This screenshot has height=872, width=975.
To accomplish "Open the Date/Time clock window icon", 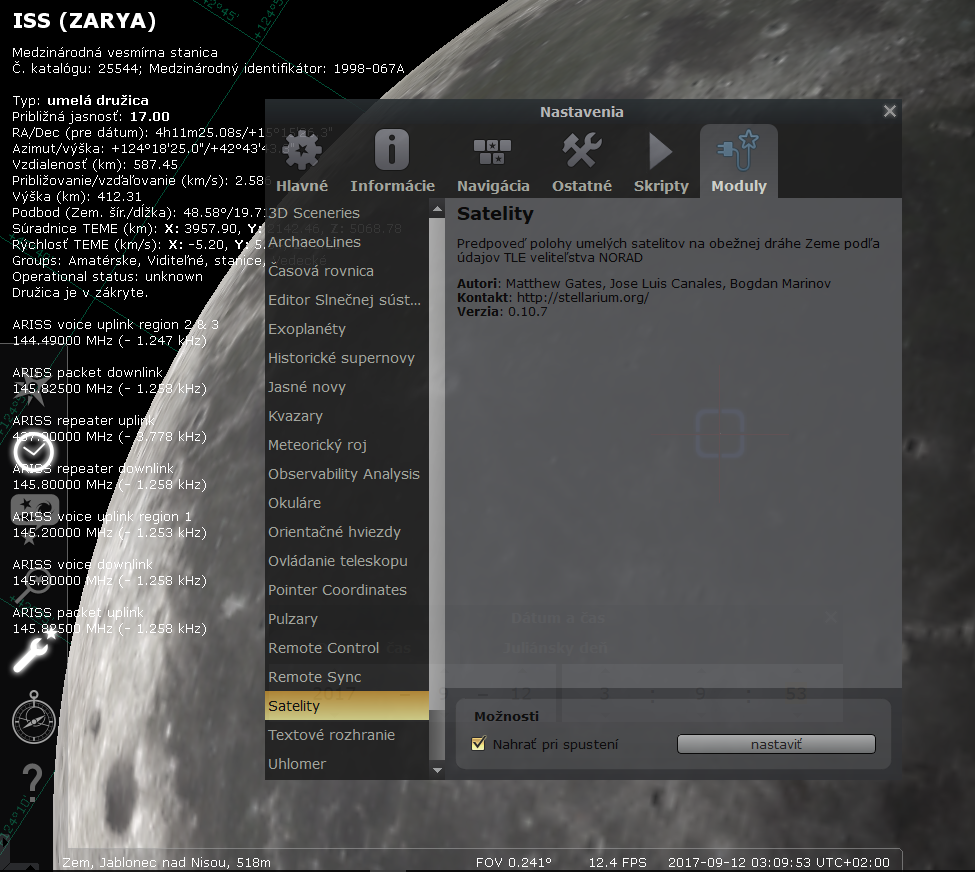I will tap(33, 453).
